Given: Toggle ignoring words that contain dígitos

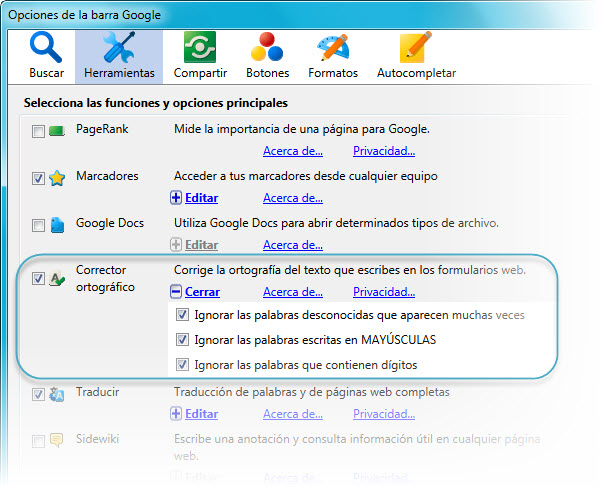Looking at the screenshot, I should point(182,364).
